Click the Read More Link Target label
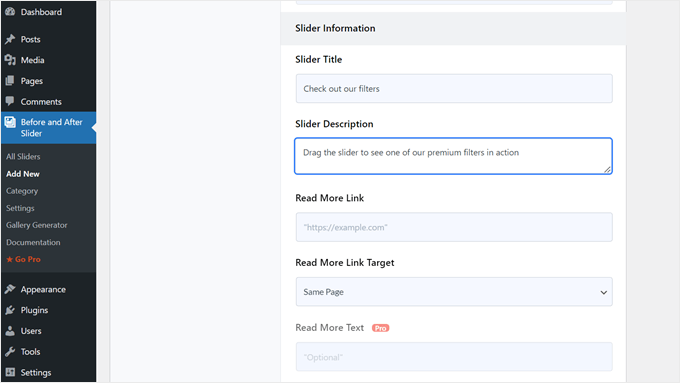680x383 pixels. point(345,263)
